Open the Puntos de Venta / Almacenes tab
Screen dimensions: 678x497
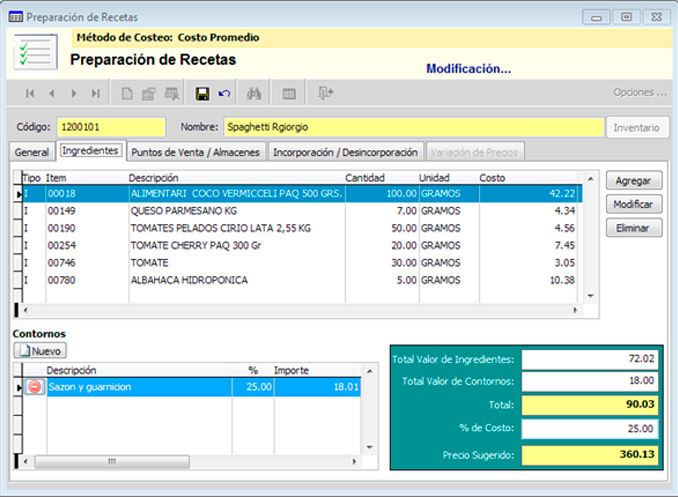click(x=196, y=152)
